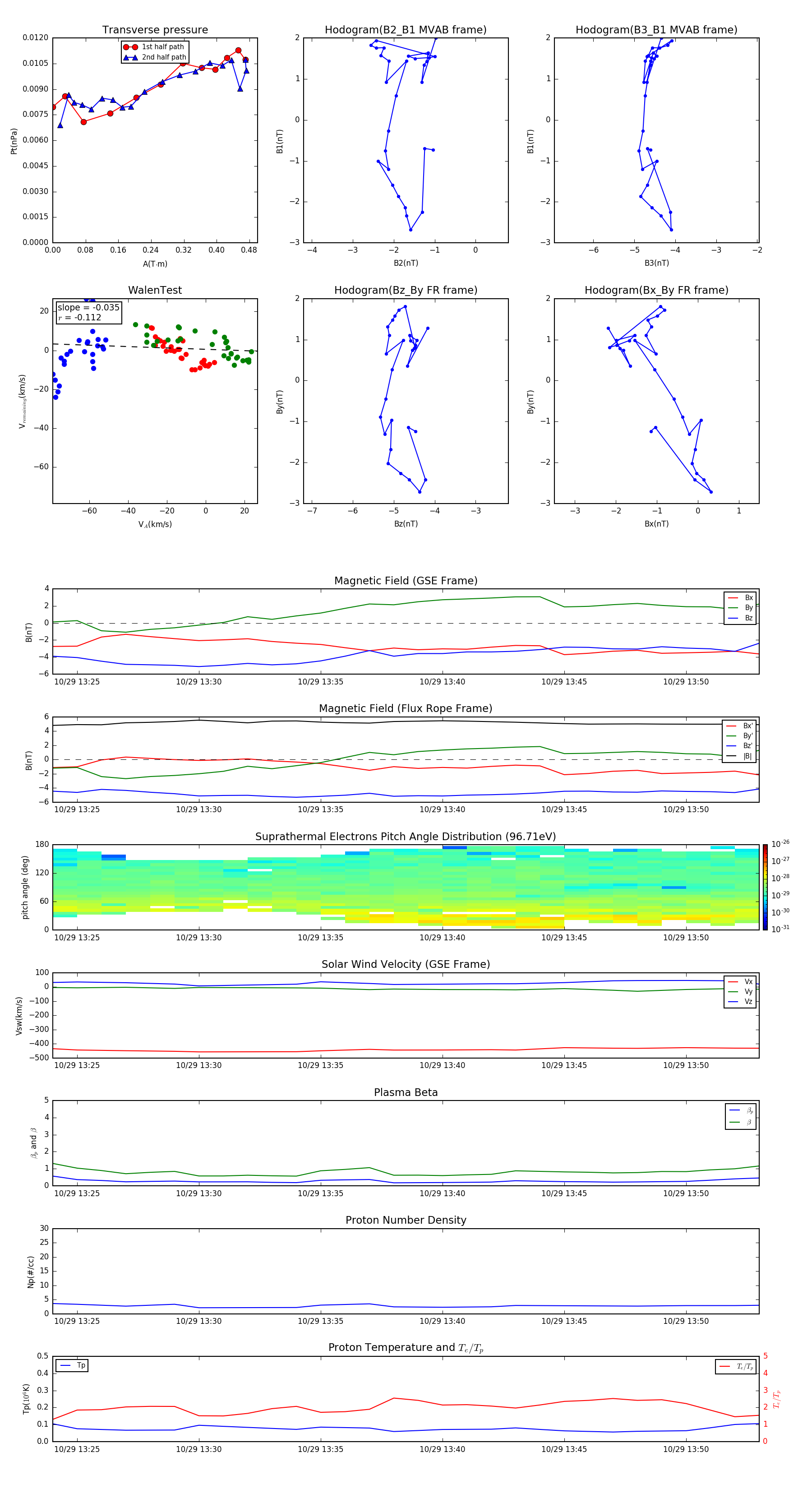
Task: Select Bx' in the Flux Rope legend
Action: (740, 726)
